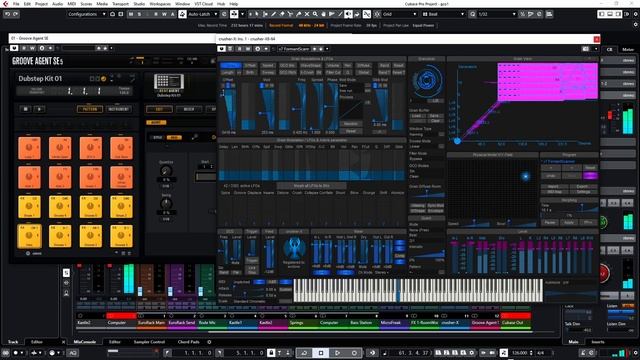Toggle the Write automation (W) toolbar button
Image resolution: width=640 pixels, height=360 pixels.
point(164,14)
